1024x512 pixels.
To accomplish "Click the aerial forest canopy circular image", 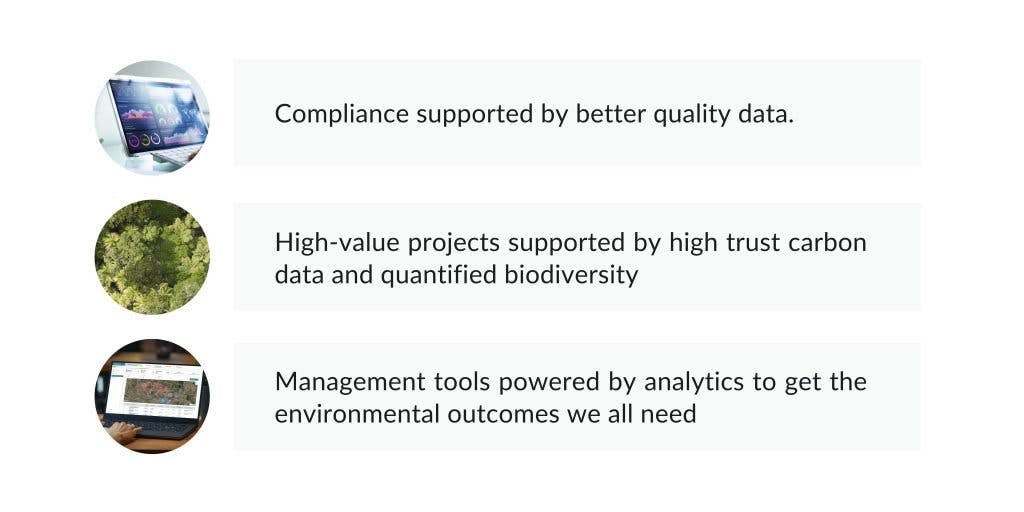I will 152,257.
